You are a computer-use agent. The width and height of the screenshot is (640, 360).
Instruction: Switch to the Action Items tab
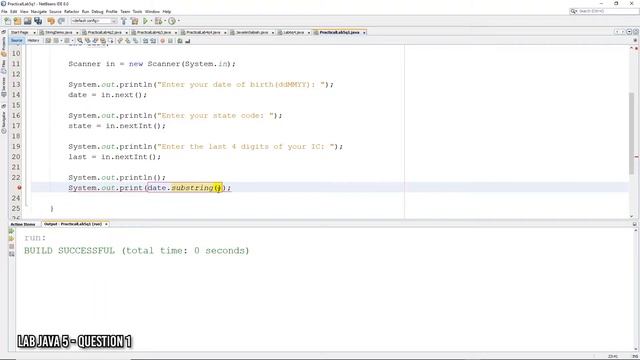23,224
